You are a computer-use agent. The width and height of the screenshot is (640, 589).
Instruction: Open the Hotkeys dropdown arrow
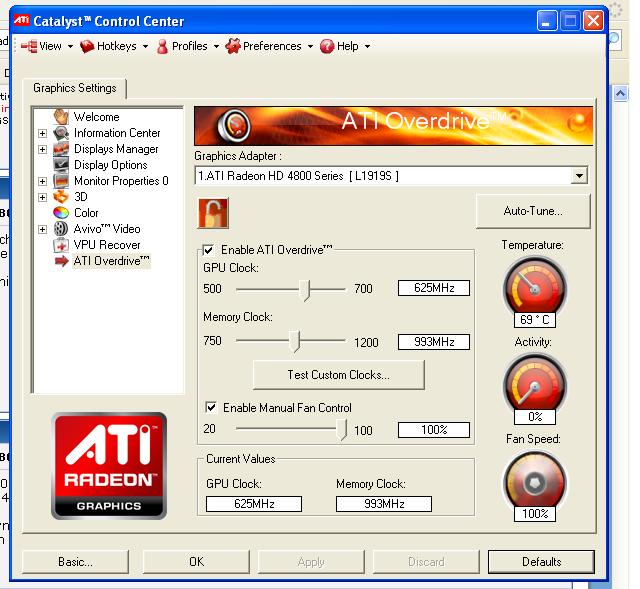coord(145,47)
